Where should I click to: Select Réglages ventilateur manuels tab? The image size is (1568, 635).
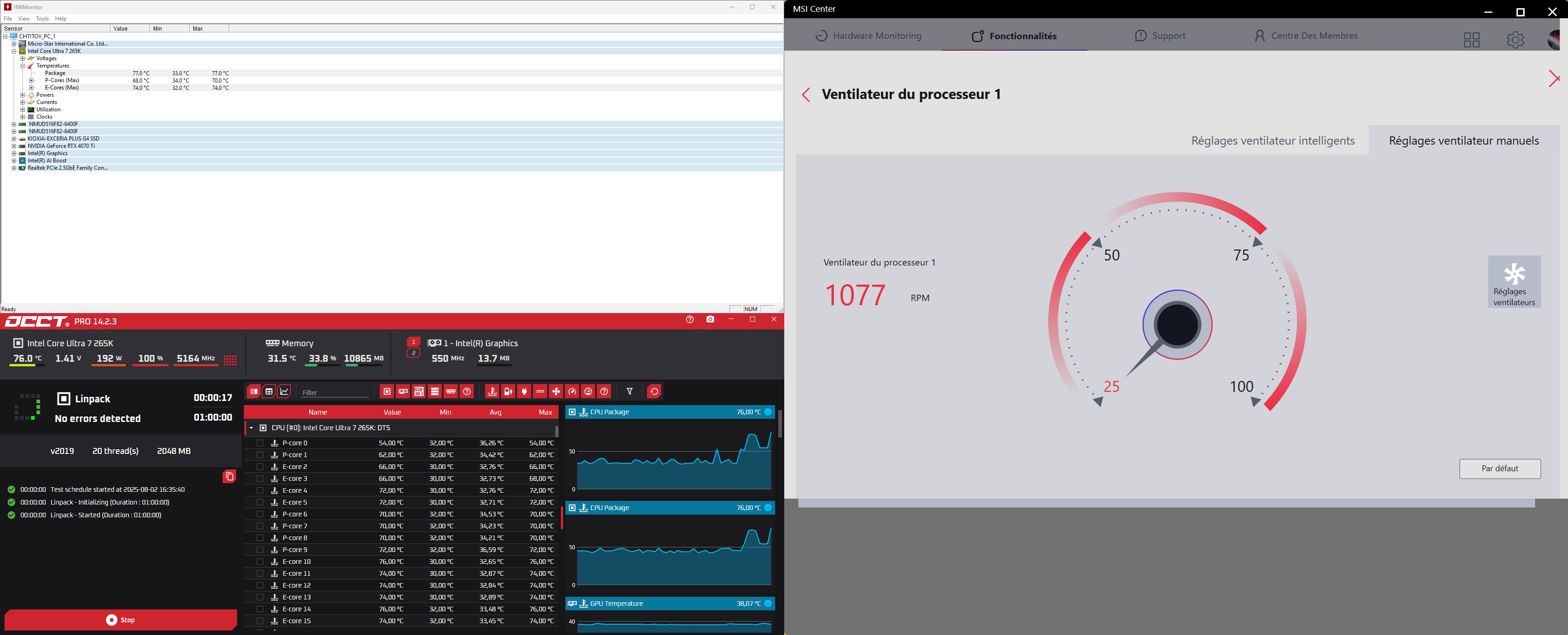click(x=1464, y=141)
